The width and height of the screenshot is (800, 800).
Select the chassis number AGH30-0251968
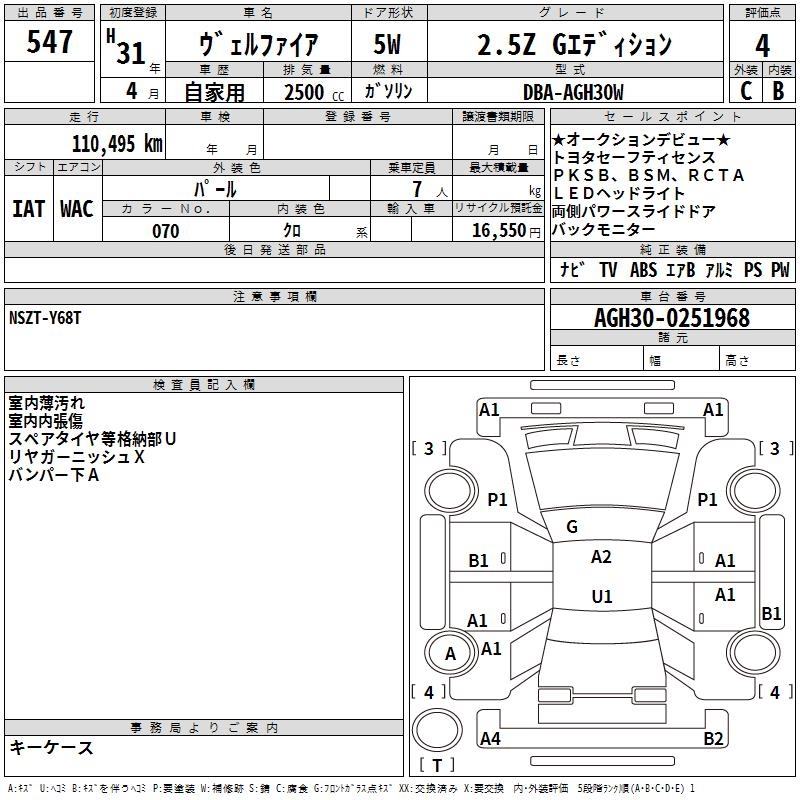point(671,318)
